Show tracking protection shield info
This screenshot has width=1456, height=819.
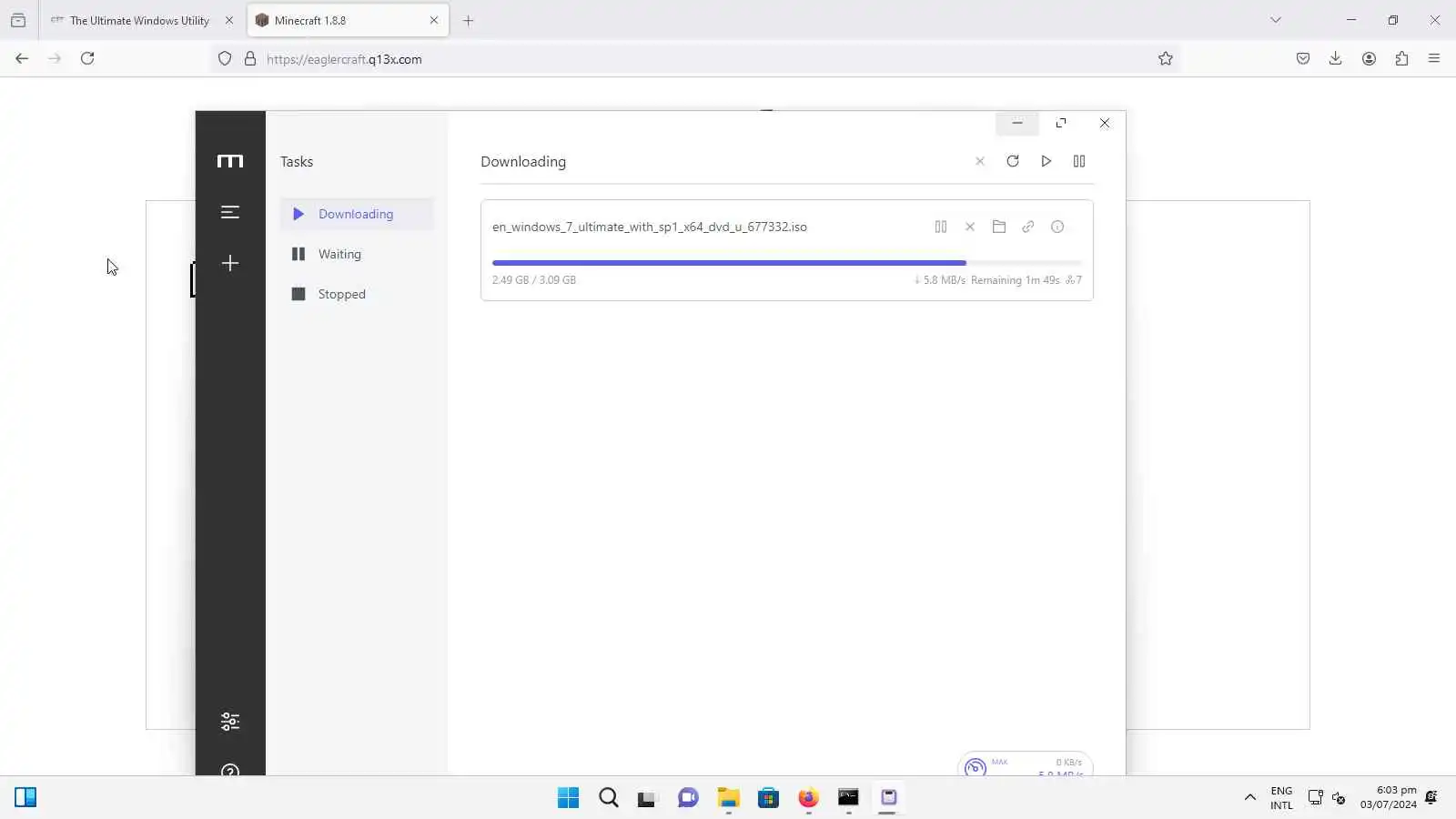pyautogui.click(x=225, y=59)
